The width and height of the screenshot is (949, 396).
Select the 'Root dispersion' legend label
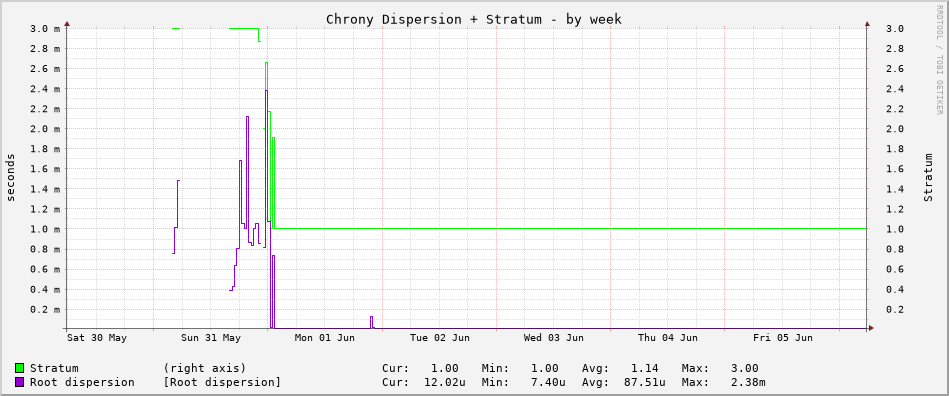click(x=82, y=383)
